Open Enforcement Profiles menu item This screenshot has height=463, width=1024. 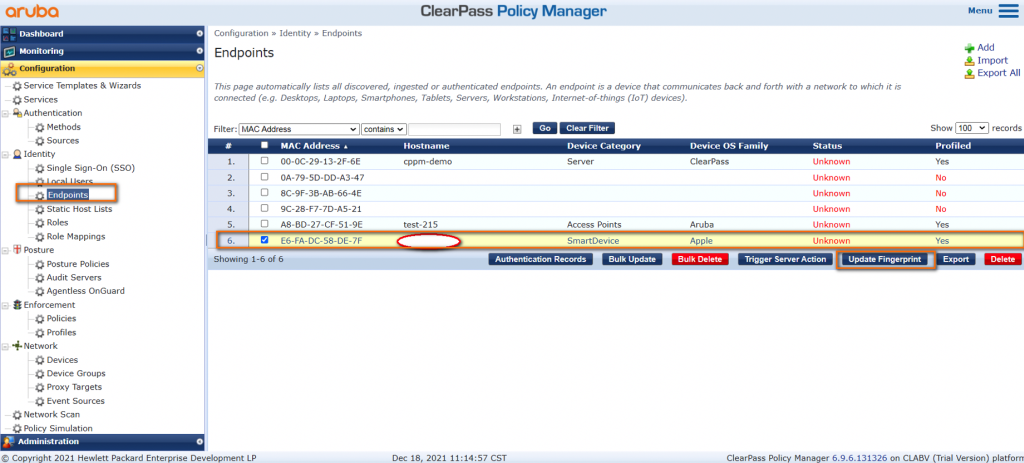[x=61, y=332]
